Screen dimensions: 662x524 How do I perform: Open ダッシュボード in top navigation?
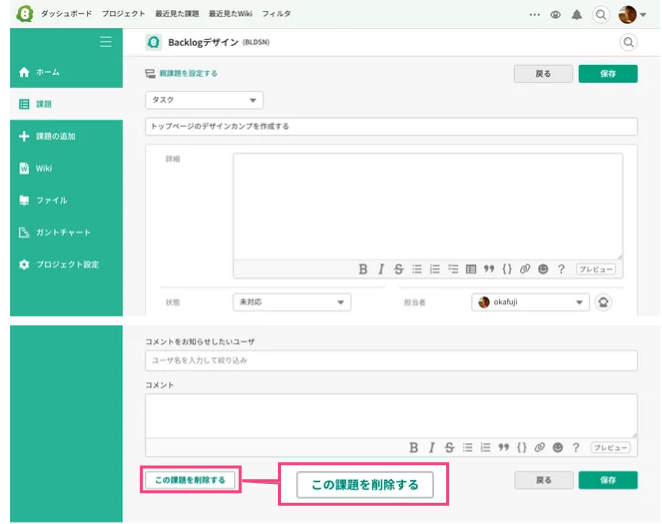66,14
